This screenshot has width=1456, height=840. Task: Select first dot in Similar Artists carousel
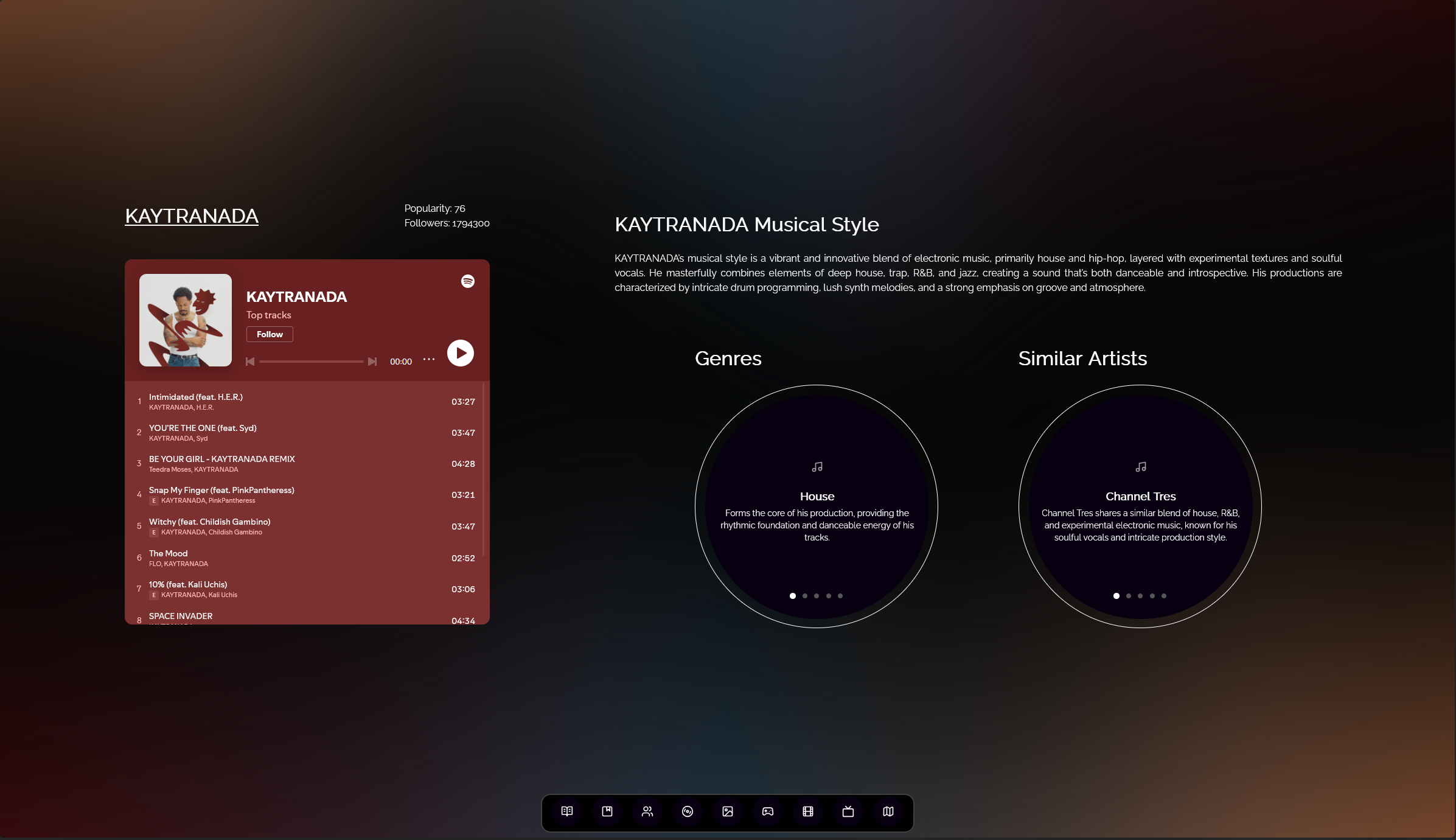(1116, 596)
